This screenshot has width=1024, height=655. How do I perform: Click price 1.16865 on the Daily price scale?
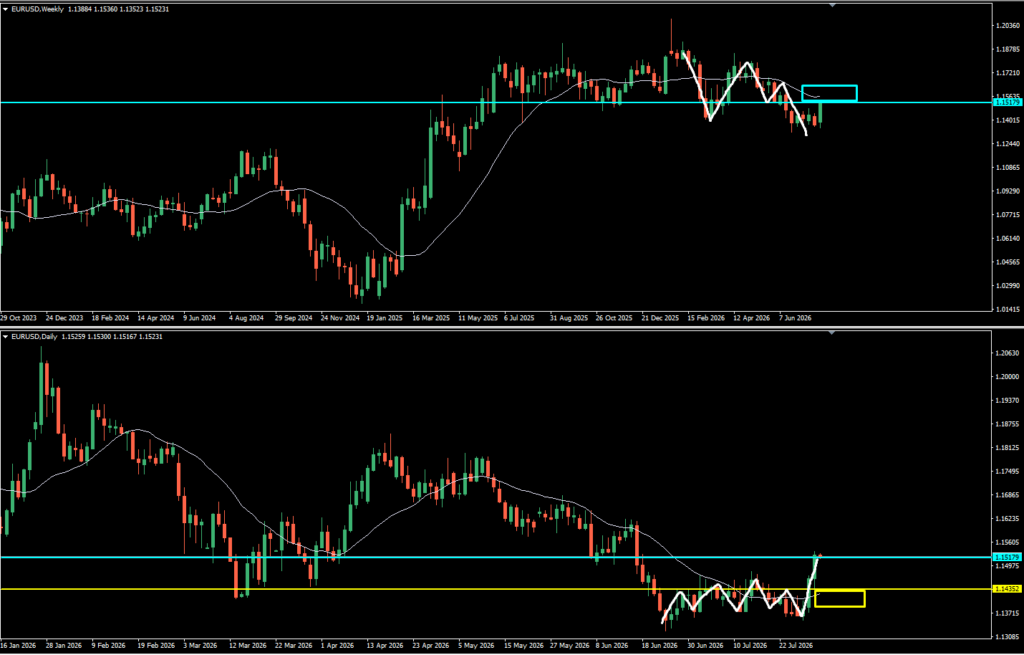coord(1010,495)
